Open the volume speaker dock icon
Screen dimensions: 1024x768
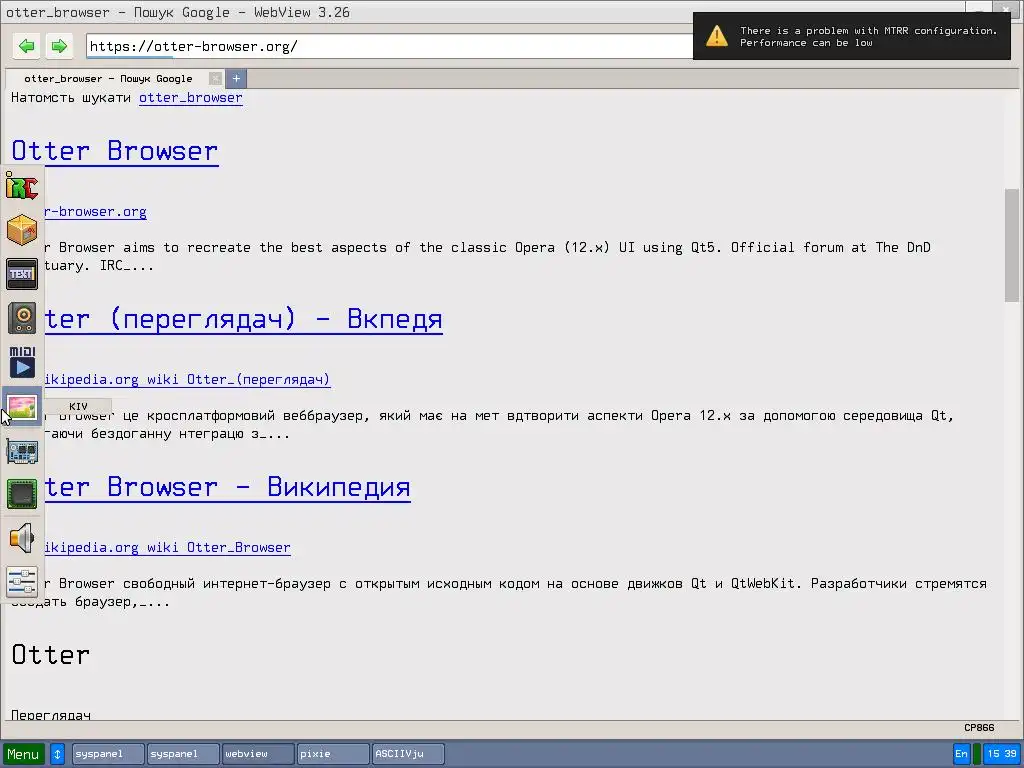(x=22, y=538)
